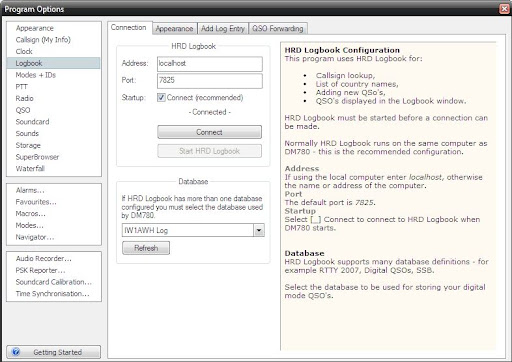Open the PSK Reporter... item
Viewport: 512px width, 362px height.
pyautogui.click(x=40, y=270)
